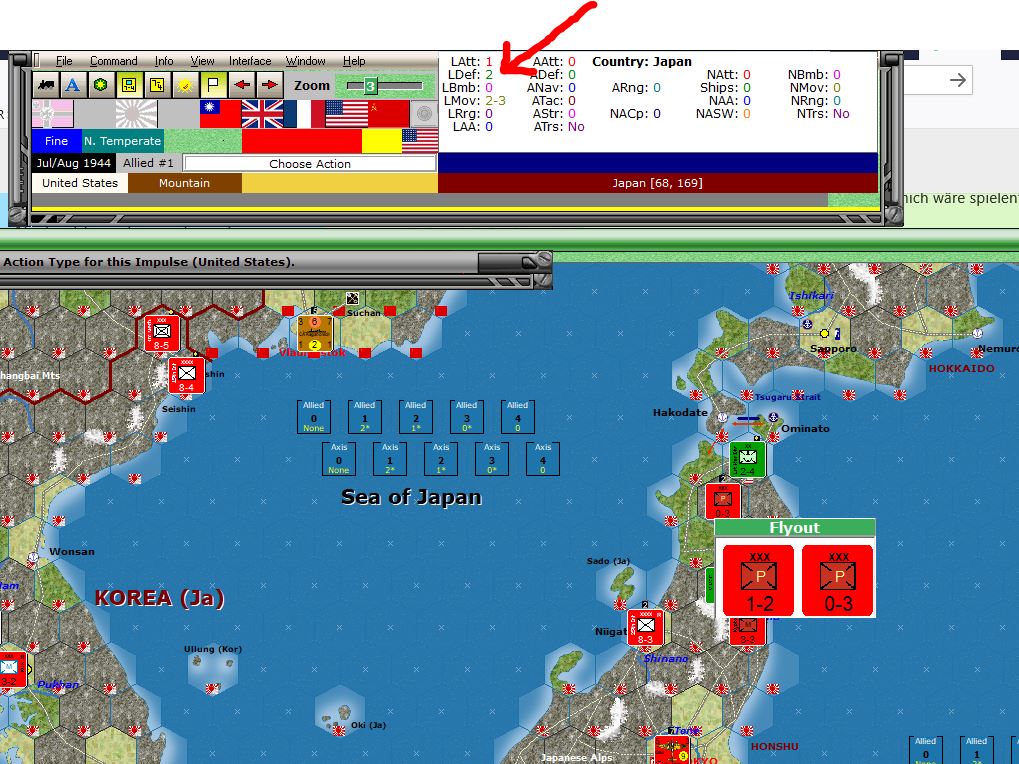1019x764 pixels.
Task: Open the Command menu
Action: [114, 61]
